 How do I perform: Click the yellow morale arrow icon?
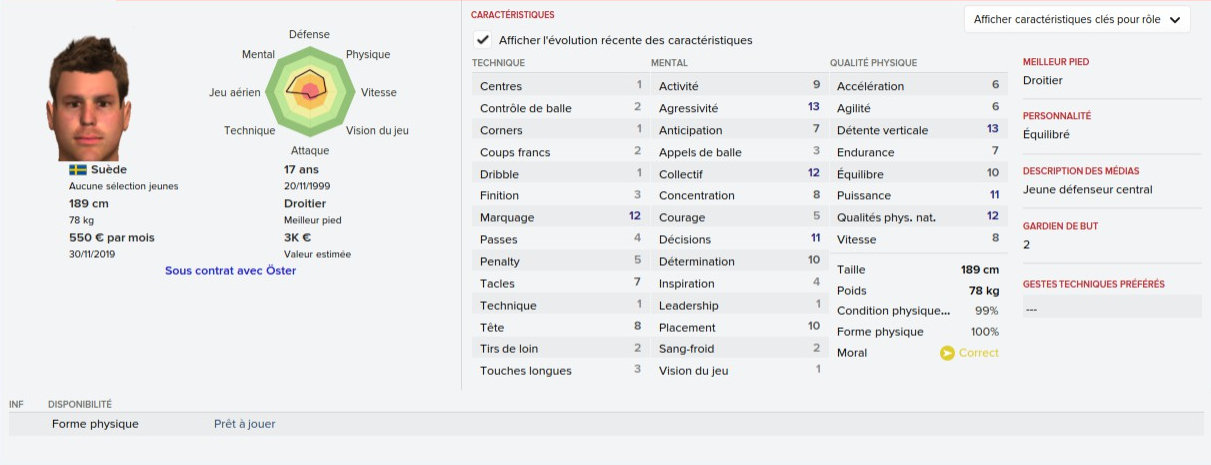click(947, 353)
